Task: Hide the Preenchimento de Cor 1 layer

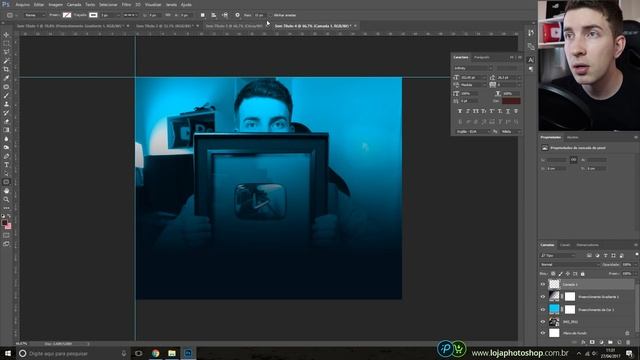Action: [543, 309]
